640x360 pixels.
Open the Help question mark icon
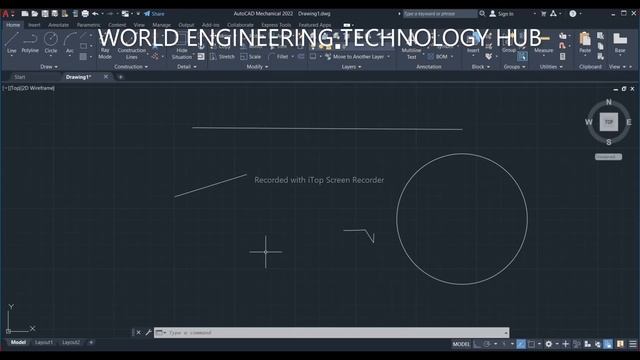click(573, 13)
